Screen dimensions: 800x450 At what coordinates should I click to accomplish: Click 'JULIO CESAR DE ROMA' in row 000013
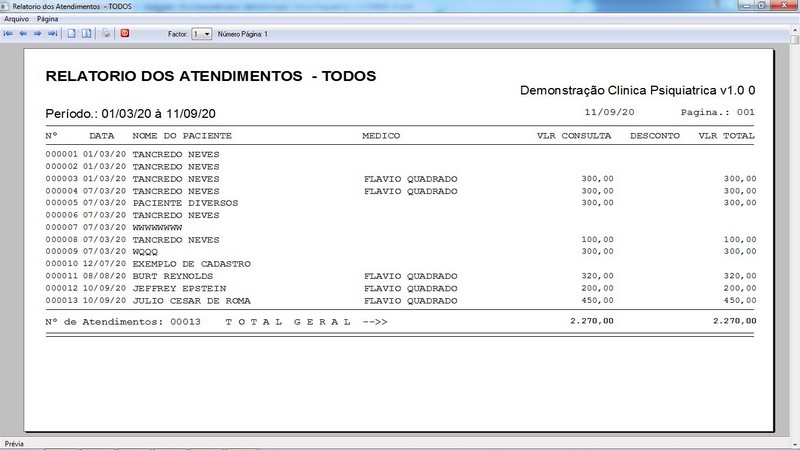point(191,301)
